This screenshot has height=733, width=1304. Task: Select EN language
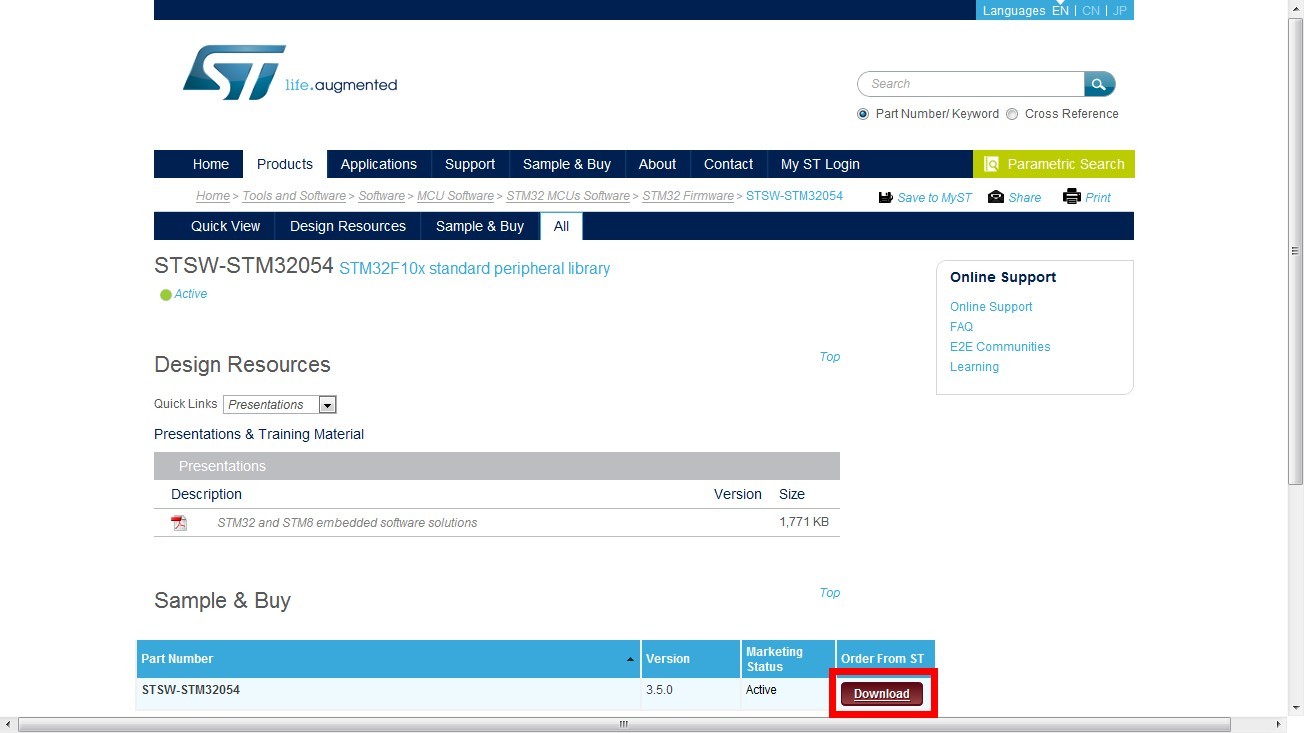pyautogui.click(x=1060, y=10)
